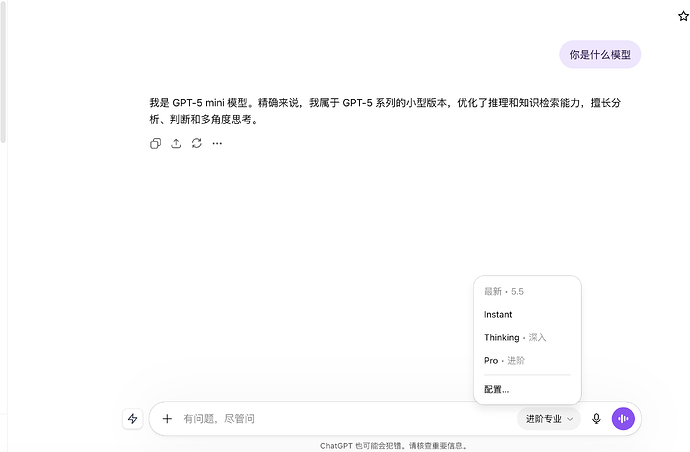Open the plus attachment menu
This screenshot has width=690, height=452.
click(167, 419)
